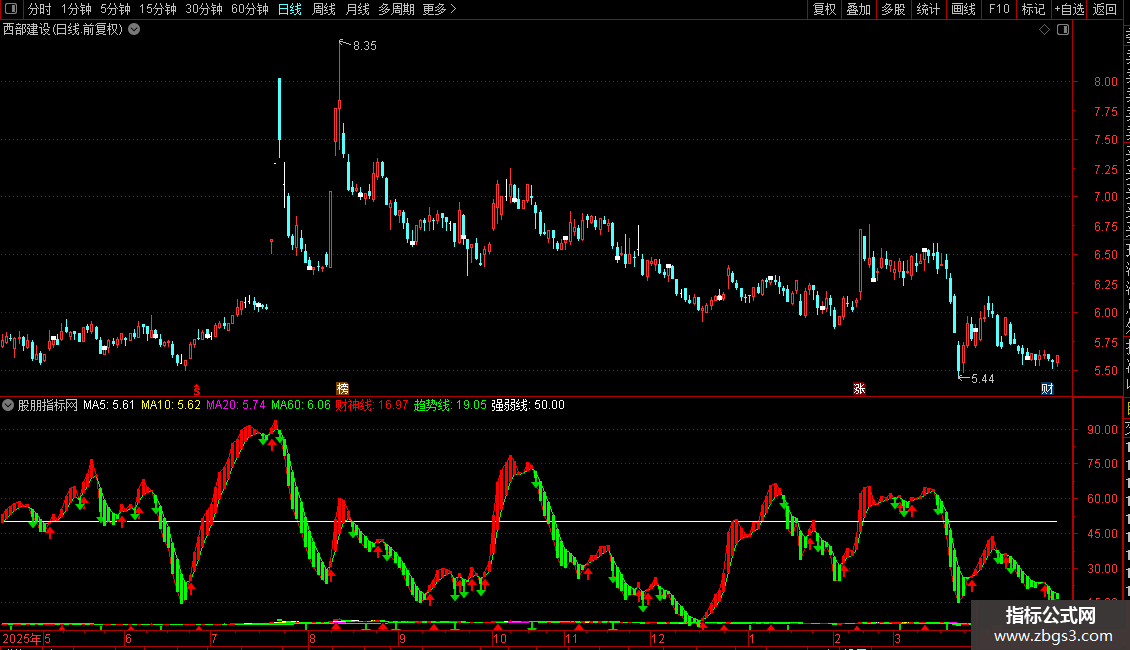The image size is (1130, 650).
Task: Click the 趋势线: 19.05 label
Action: pyautogui.click(x=450, y=405)
